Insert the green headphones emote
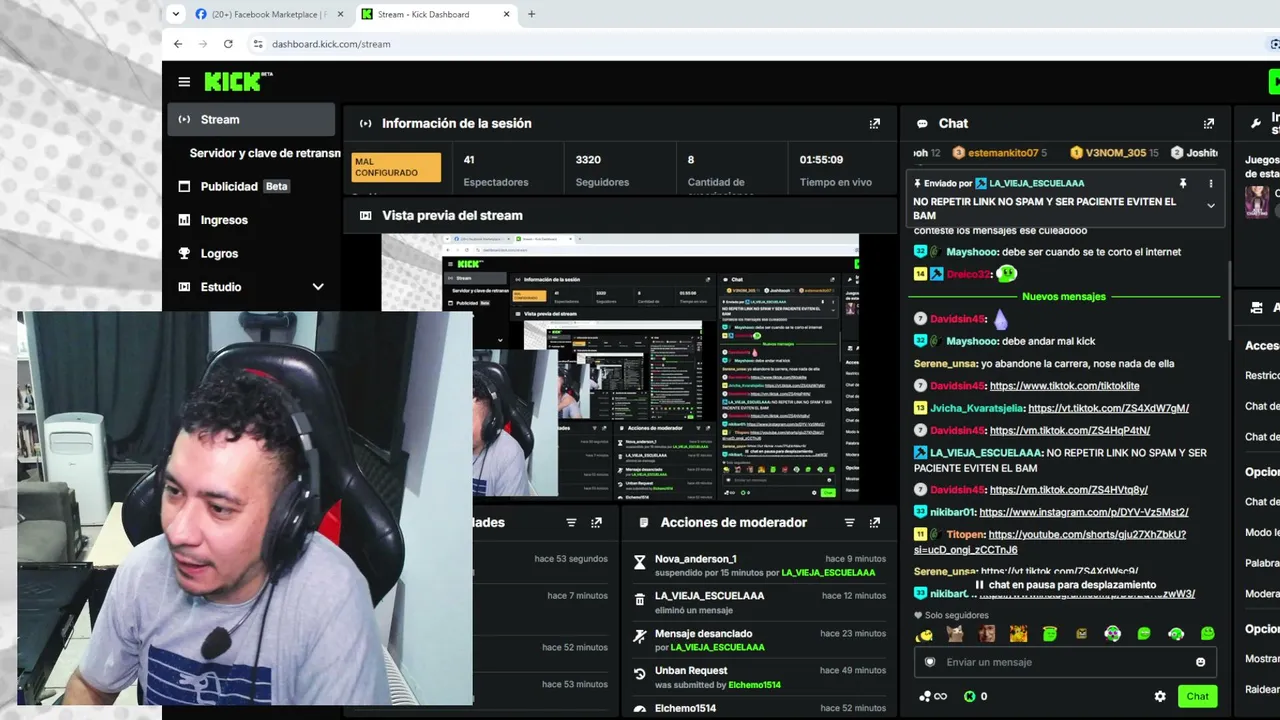The width and height of the screenshot is (1280, 720). tap(1176, 634)
